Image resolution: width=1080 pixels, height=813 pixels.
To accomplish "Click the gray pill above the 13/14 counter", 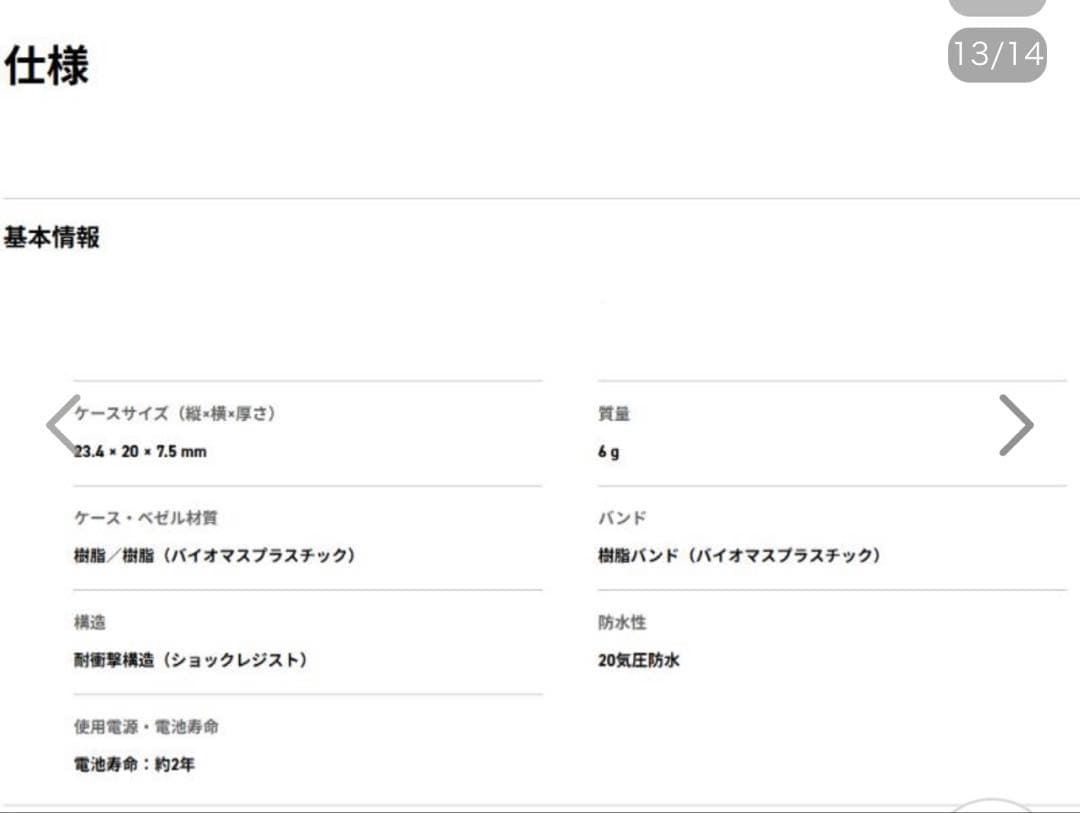I will click(996, 6).
